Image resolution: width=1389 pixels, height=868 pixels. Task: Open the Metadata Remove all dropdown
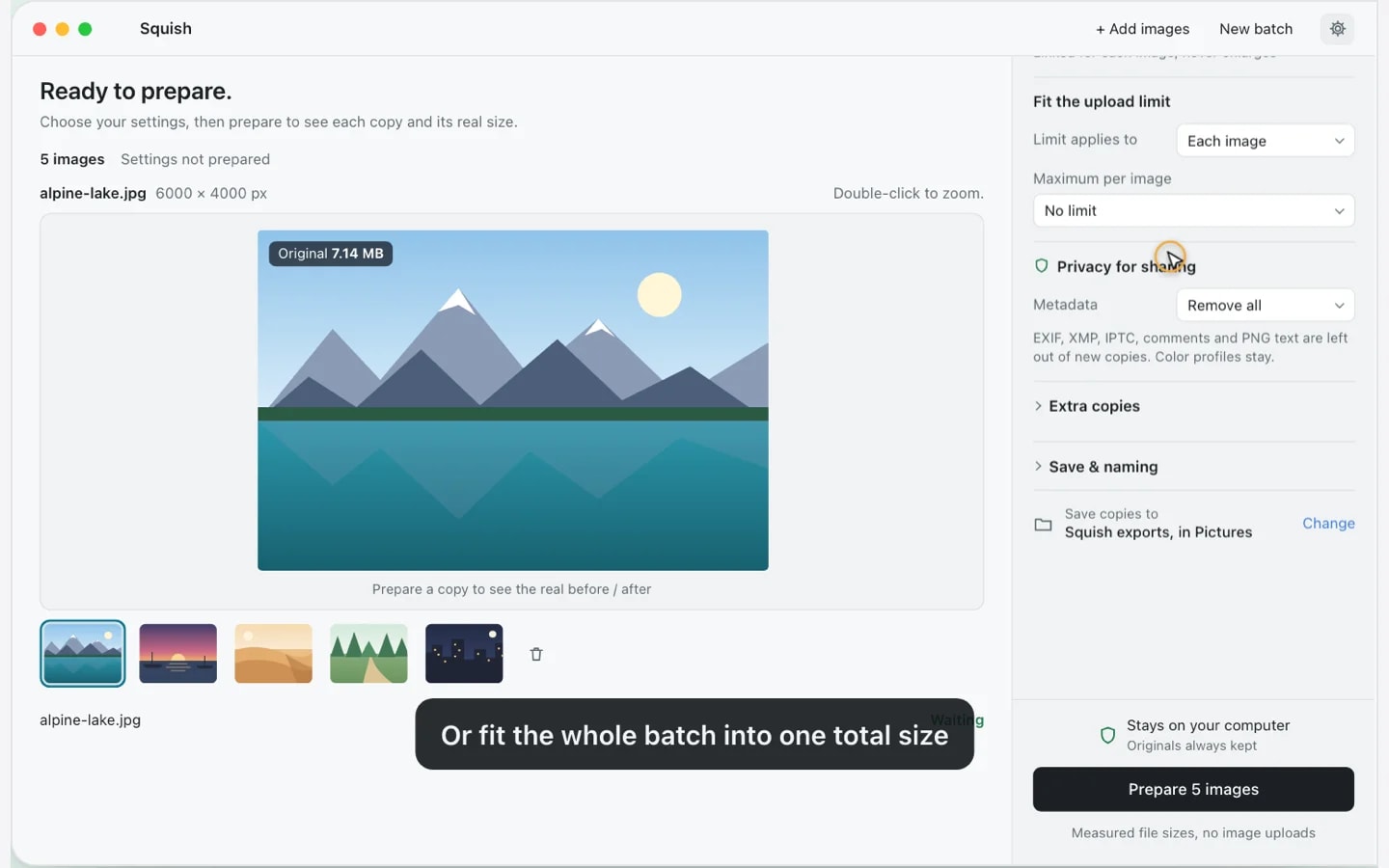[1265, 305]
